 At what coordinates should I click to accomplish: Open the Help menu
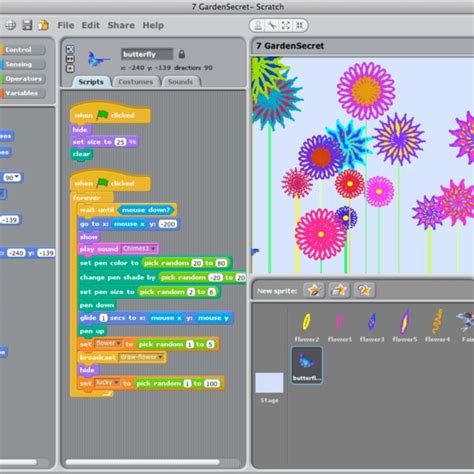click(x=153, y=25)
